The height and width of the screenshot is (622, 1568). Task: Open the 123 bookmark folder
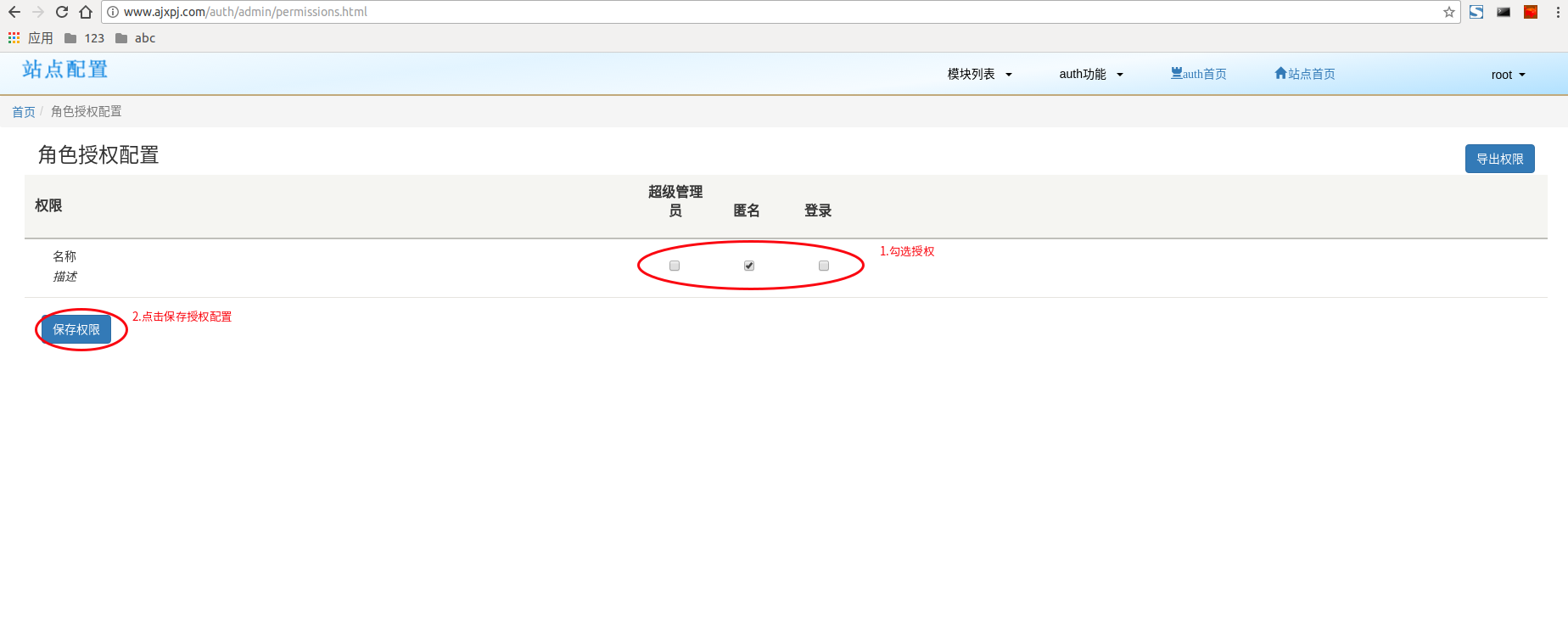(84, 38)
